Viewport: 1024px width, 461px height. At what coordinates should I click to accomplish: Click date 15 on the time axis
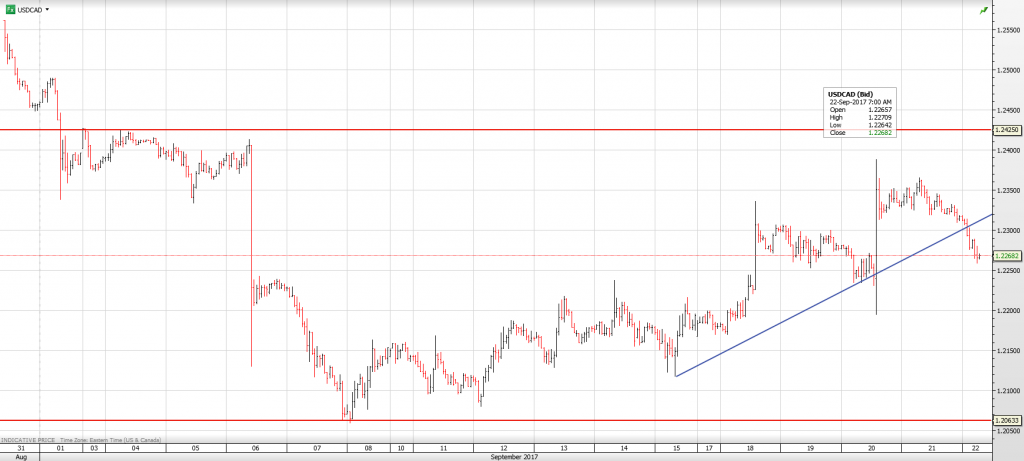tap(676, 448)
